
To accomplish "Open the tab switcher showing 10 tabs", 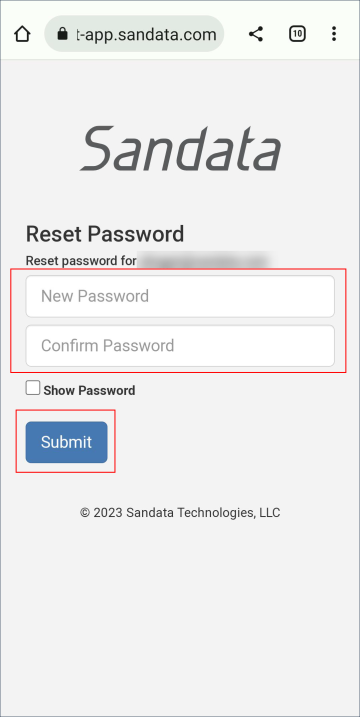I will click(297, 34).
